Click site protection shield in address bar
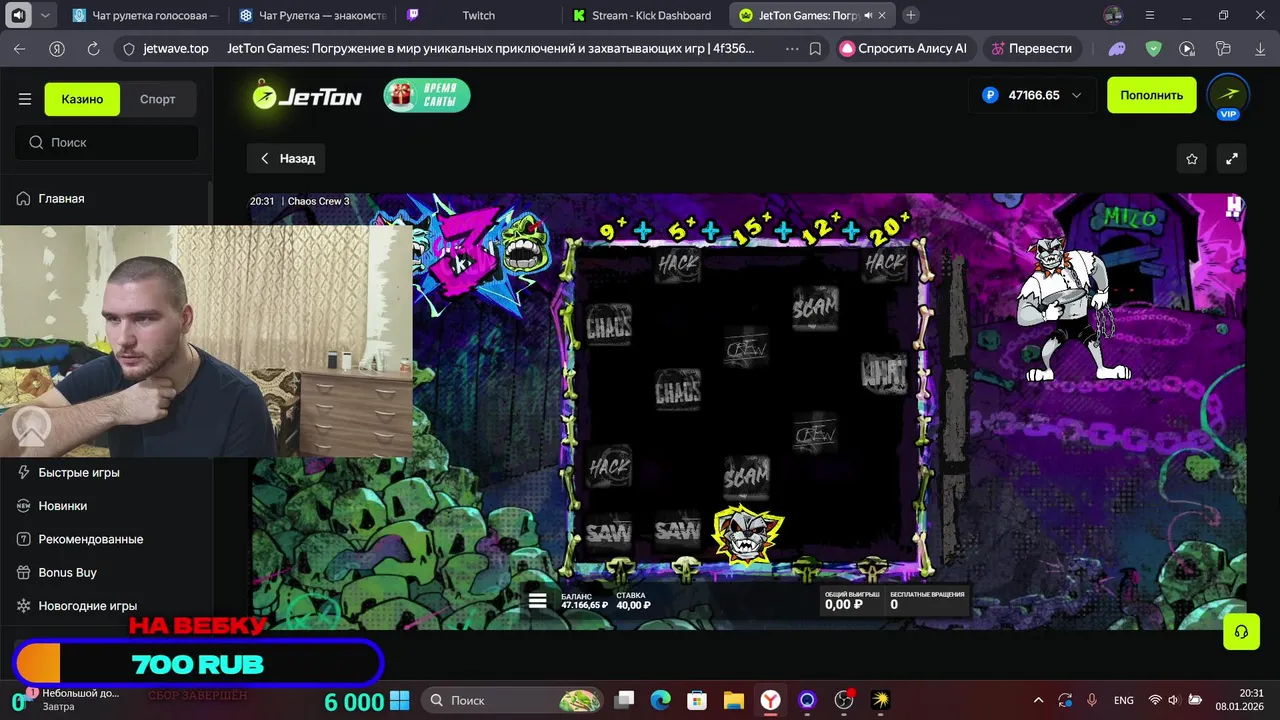The image size is (1280, 720). point(128,48)
